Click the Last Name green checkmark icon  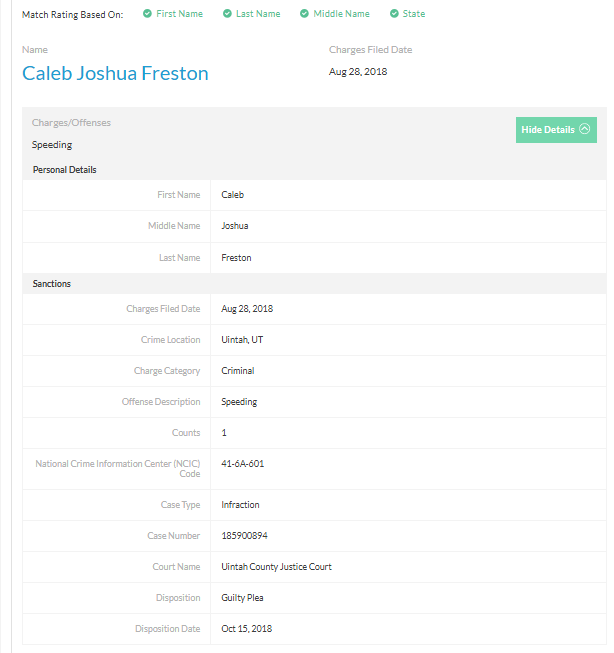(227, 14)
